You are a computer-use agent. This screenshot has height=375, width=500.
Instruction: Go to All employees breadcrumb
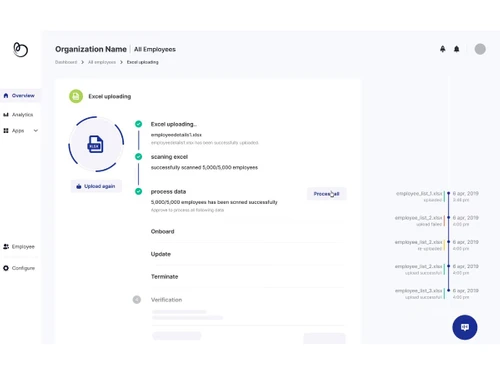[x=102, y=62]
